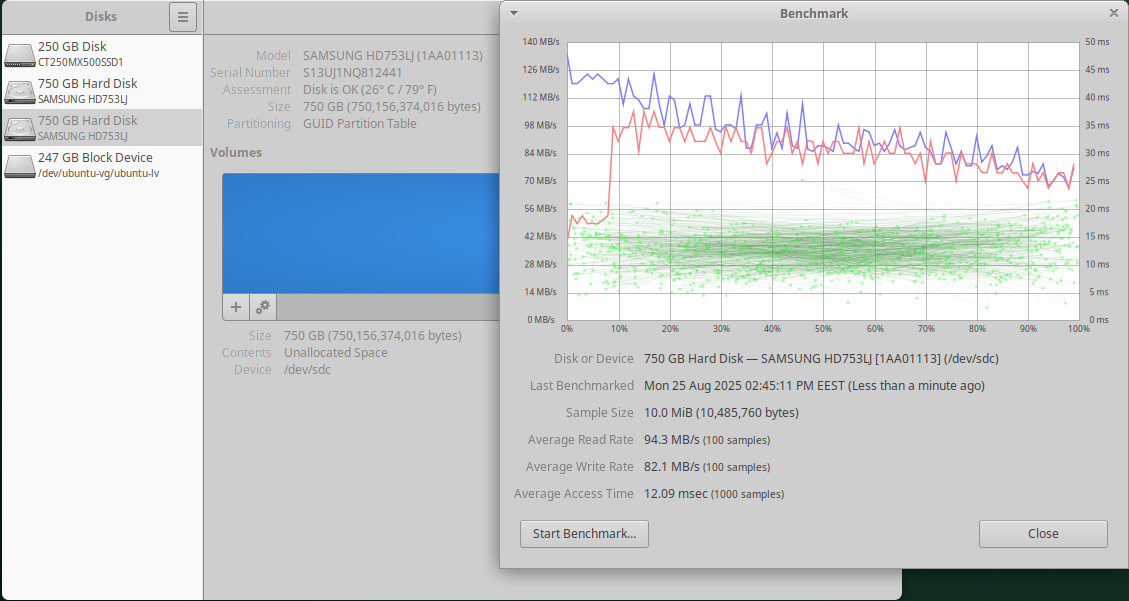Open the Disks application hamburger menu

(183, 17)
